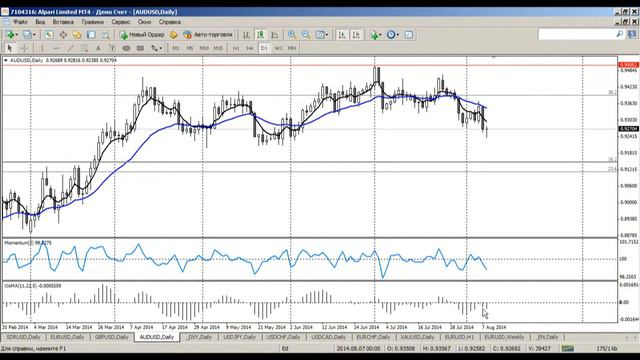Click the red price level label 0.95

click(629, 65)
